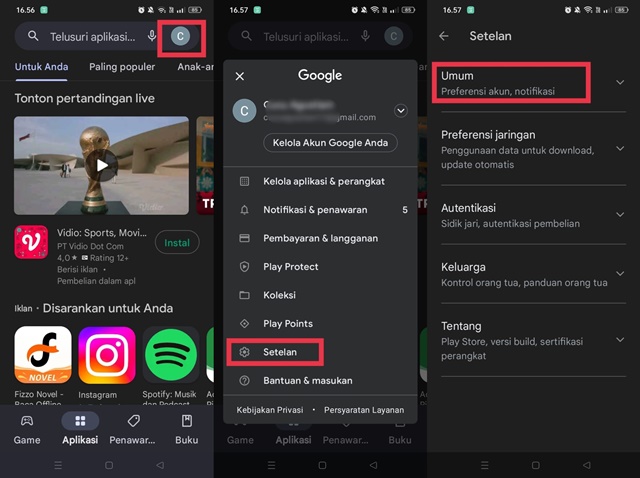This screenshot has width=640, height=478.
Task: Tap the Kelola aplikasi grid icon
Action: point(244,181)
